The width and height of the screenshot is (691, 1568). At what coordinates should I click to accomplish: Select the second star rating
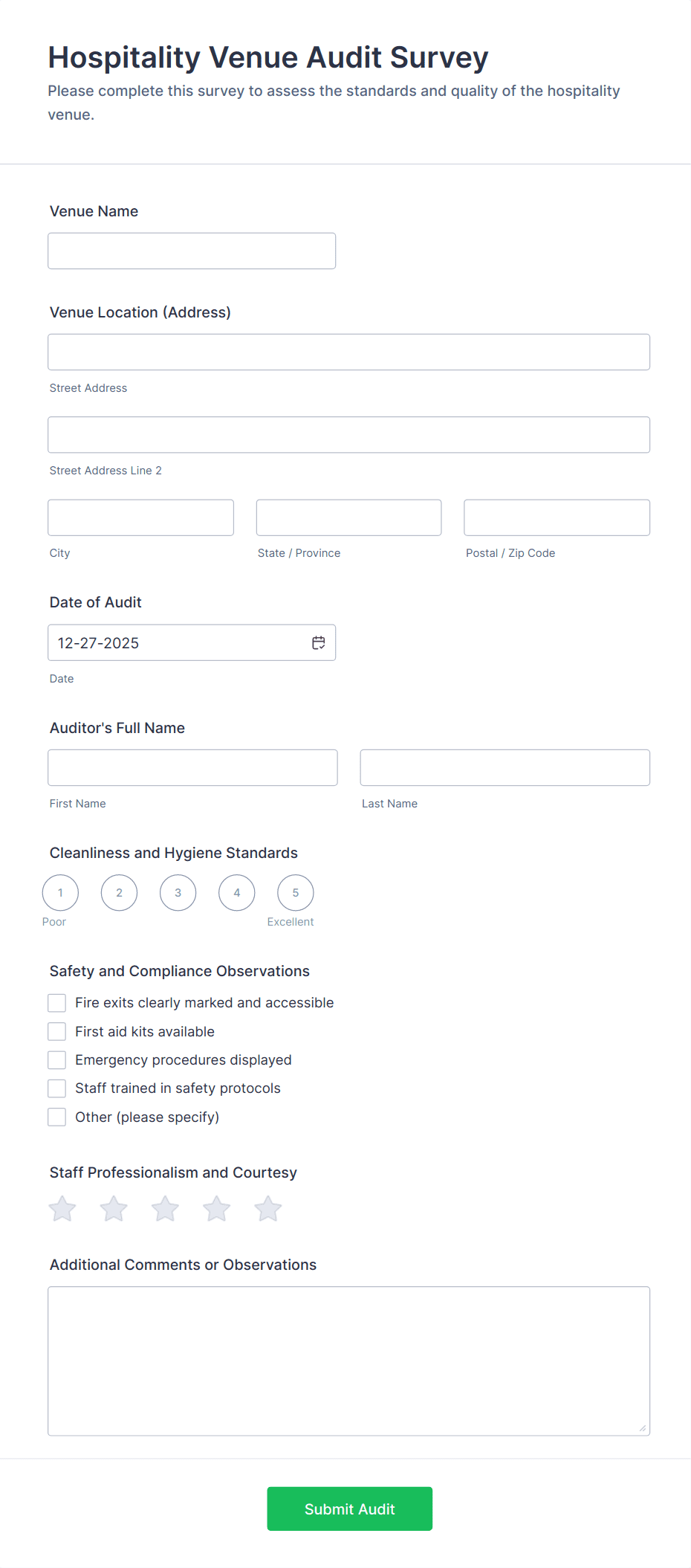tap(114, 1209)
